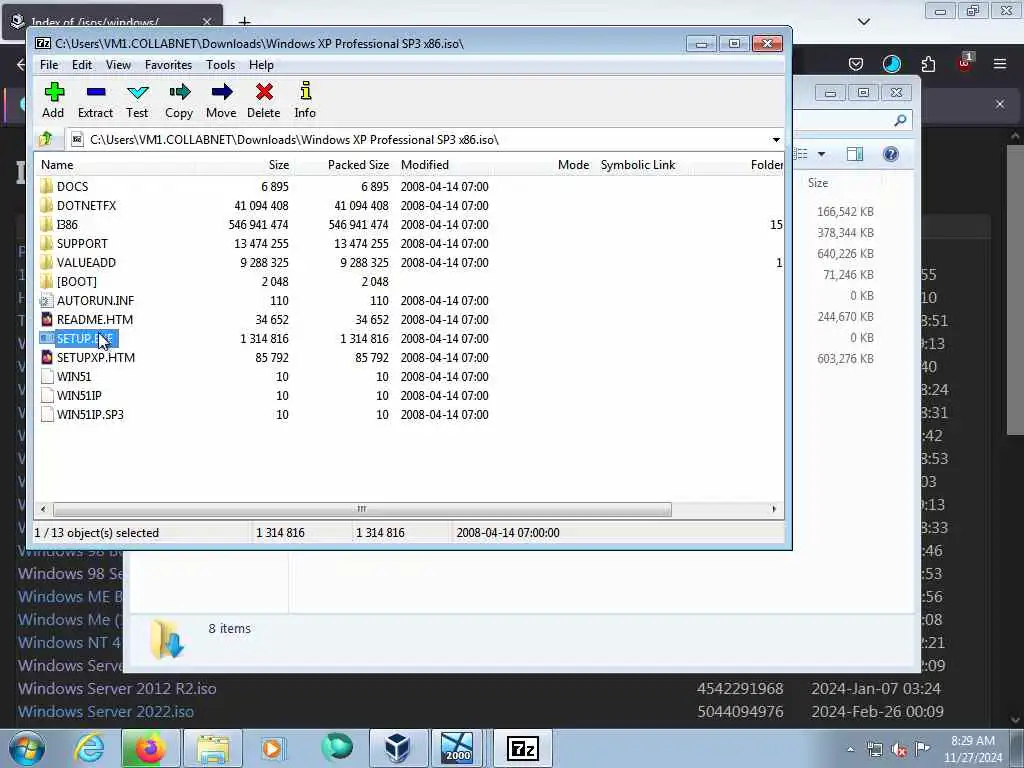
Task: Go up one folder level icon
Action: click(46, 139)
